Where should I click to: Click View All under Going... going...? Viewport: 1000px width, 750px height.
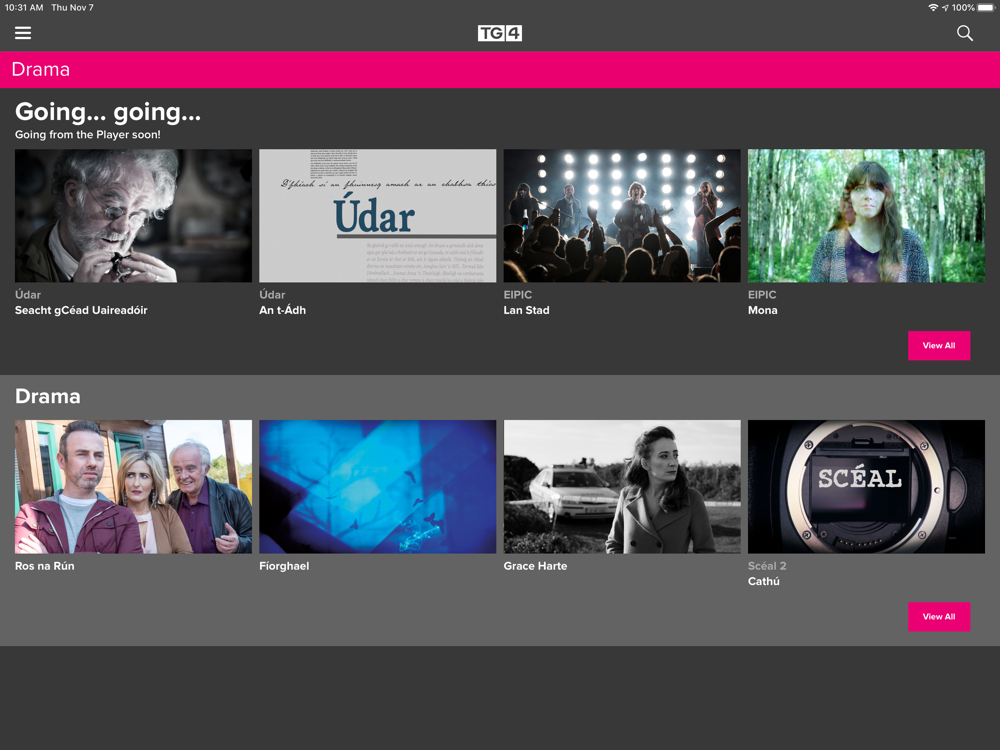[x=939, y=346]
